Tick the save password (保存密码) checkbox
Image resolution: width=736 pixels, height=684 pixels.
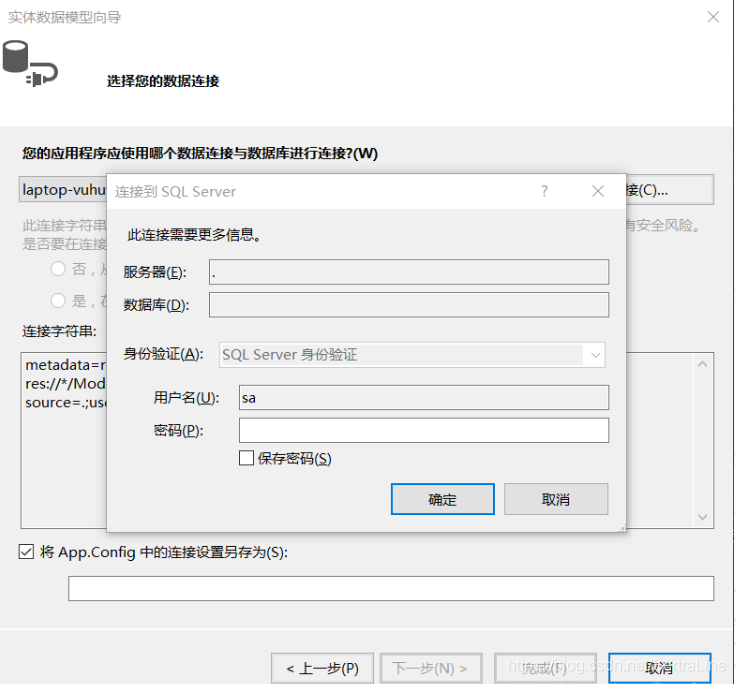point(246,458)
